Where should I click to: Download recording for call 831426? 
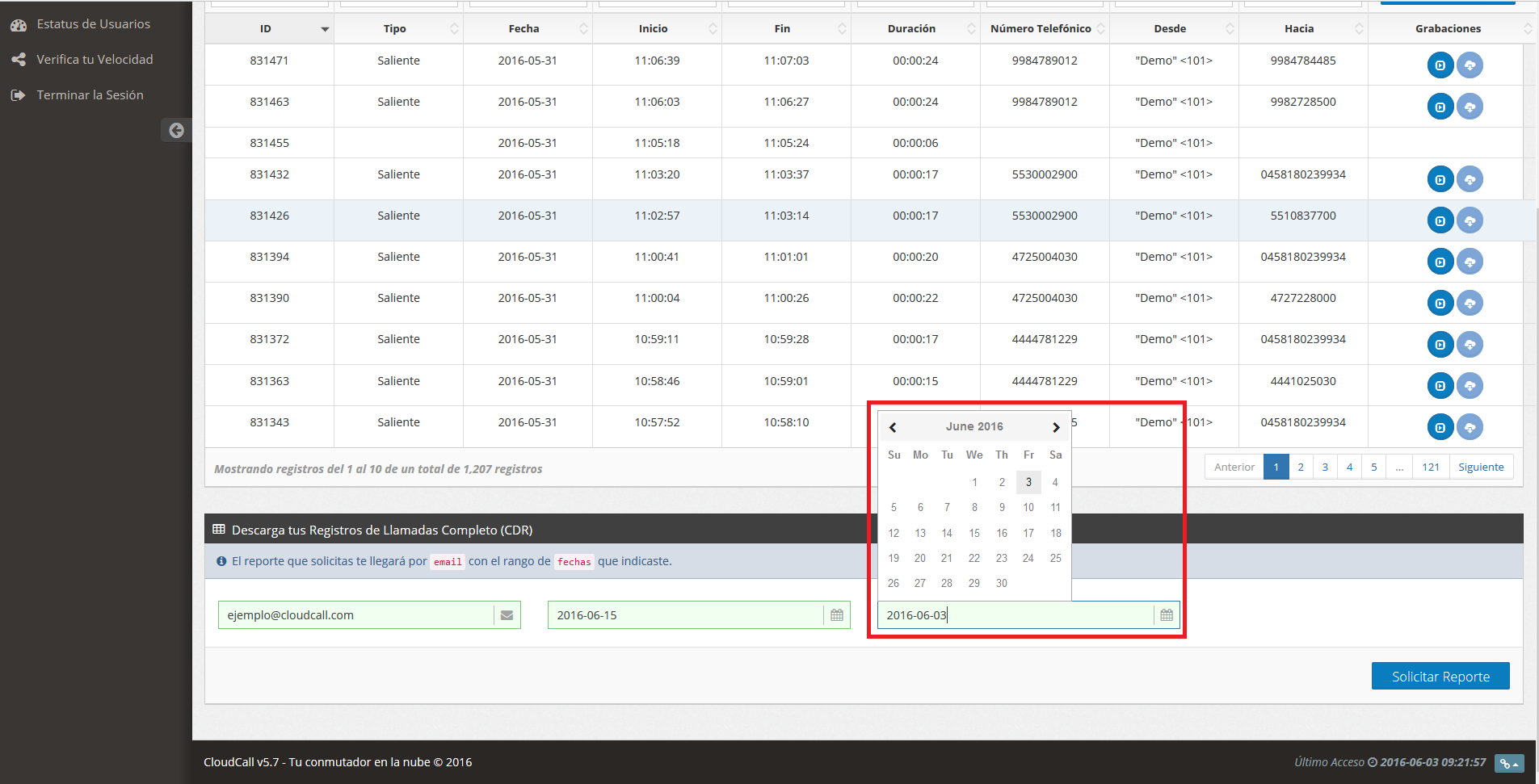(x=1470, y=220)
